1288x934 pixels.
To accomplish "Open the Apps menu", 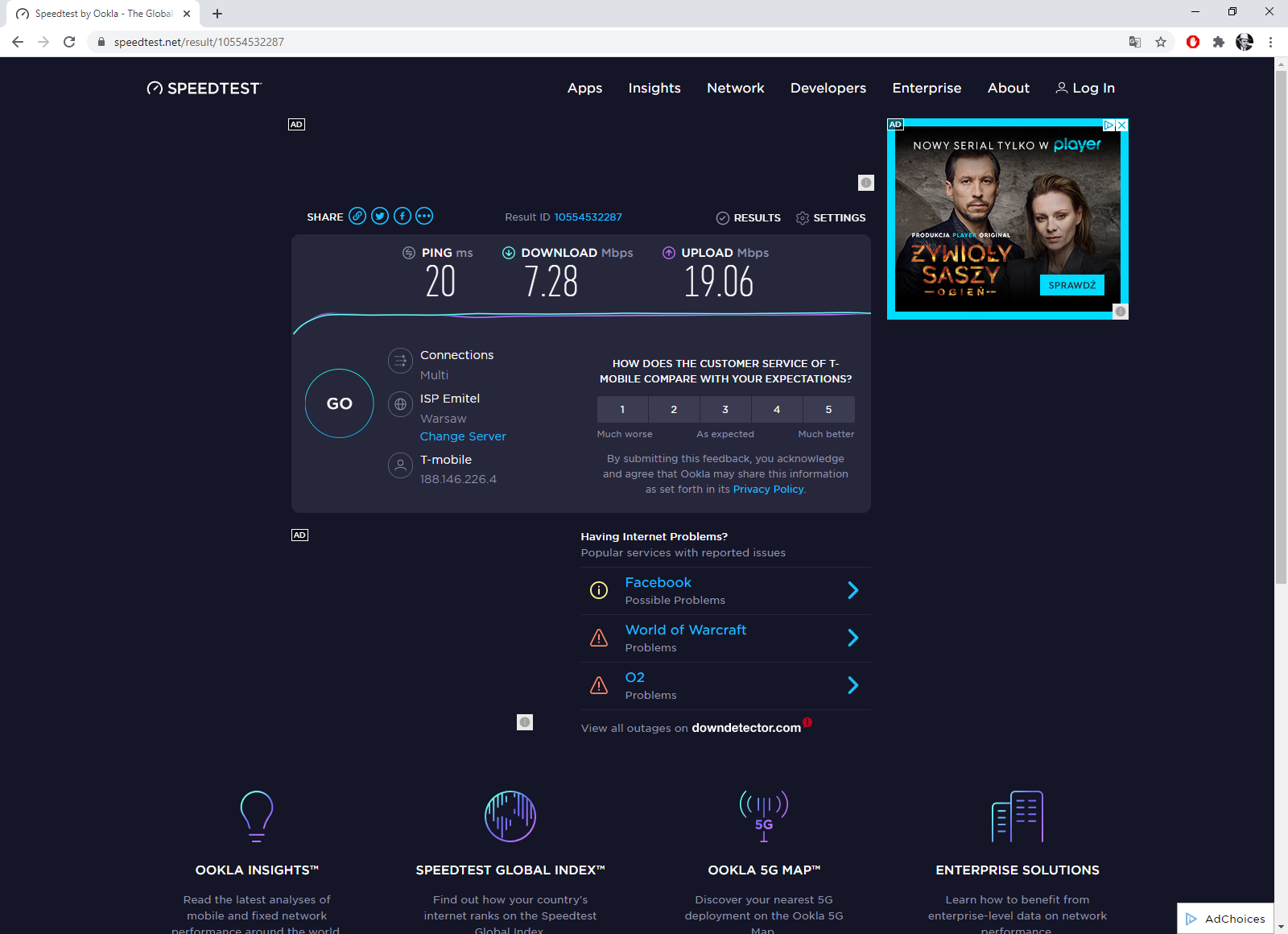I will coord(585,89).
